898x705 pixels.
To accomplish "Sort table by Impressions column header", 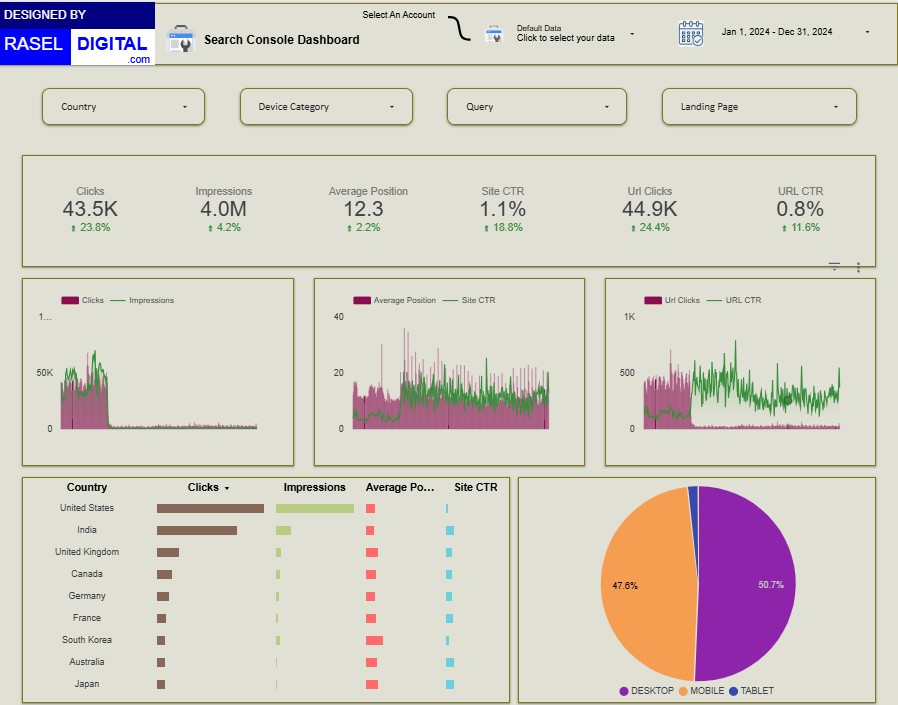I will [x=314, y=488].
